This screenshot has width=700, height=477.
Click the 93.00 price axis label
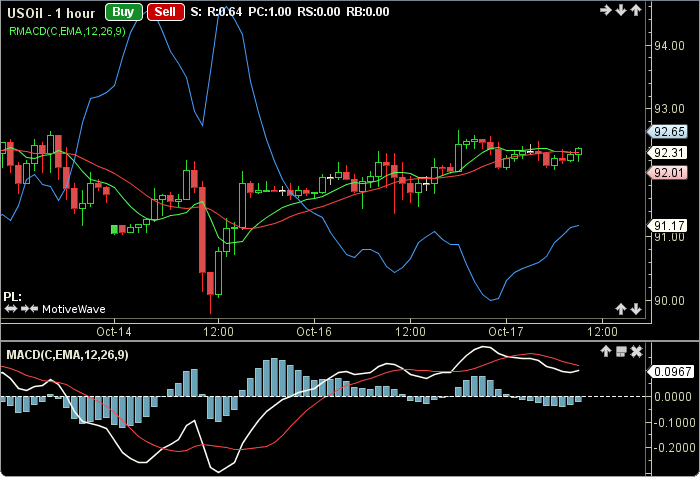click(669, 109)
